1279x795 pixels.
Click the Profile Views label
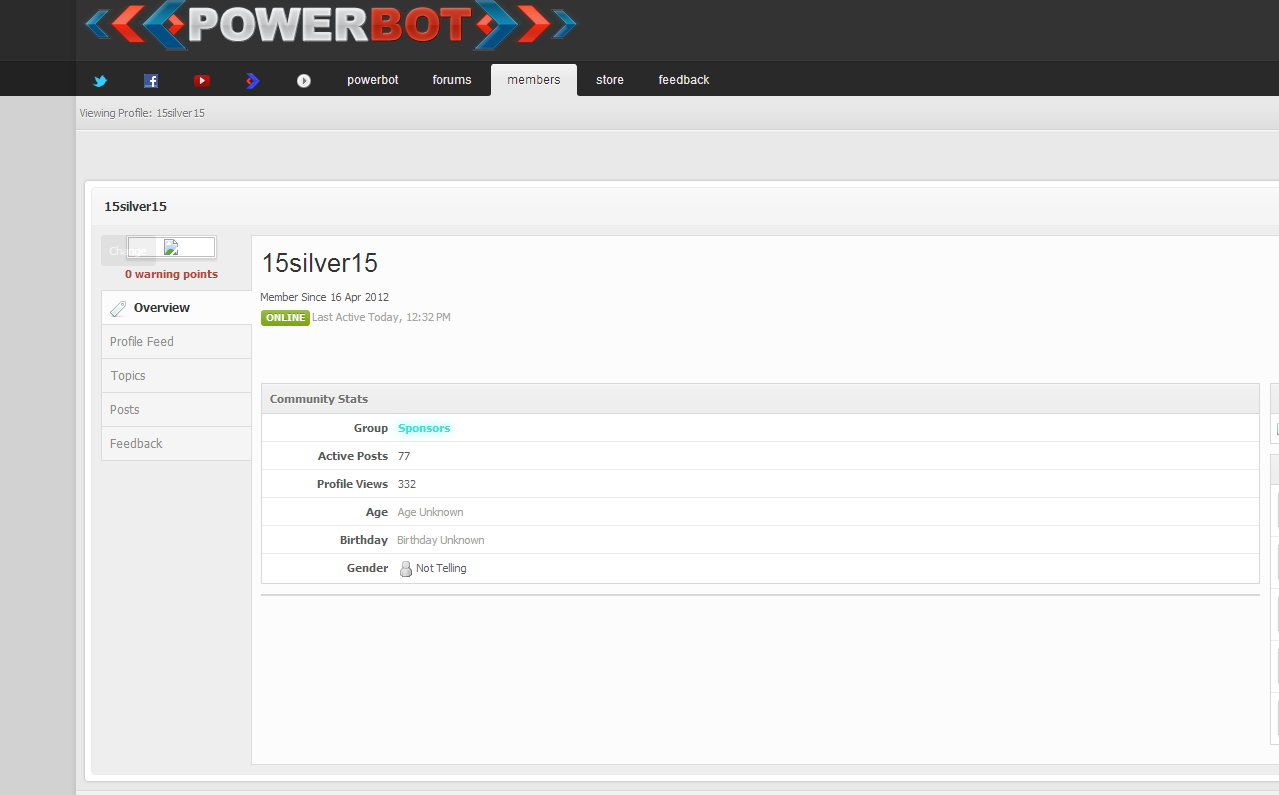pos(352,484)
